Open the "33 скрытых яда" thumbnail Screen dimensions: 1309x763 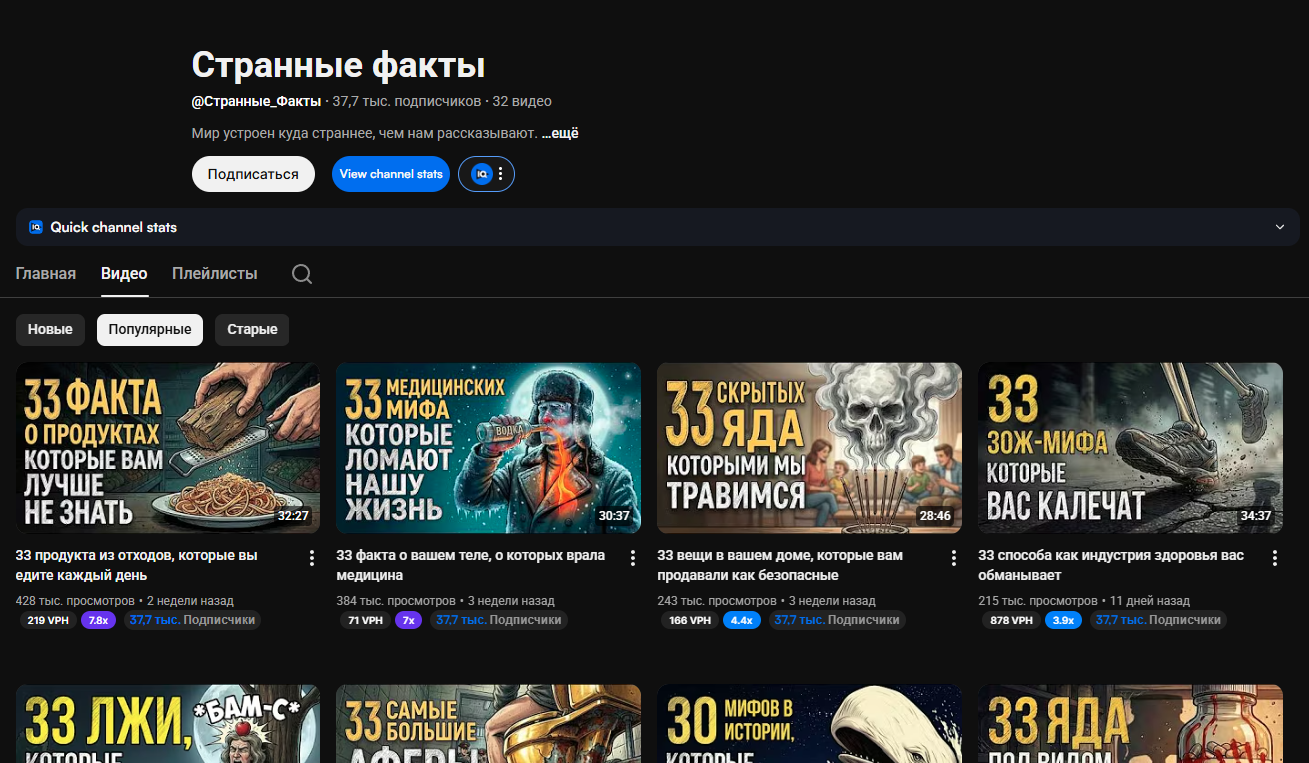point(810,448)
